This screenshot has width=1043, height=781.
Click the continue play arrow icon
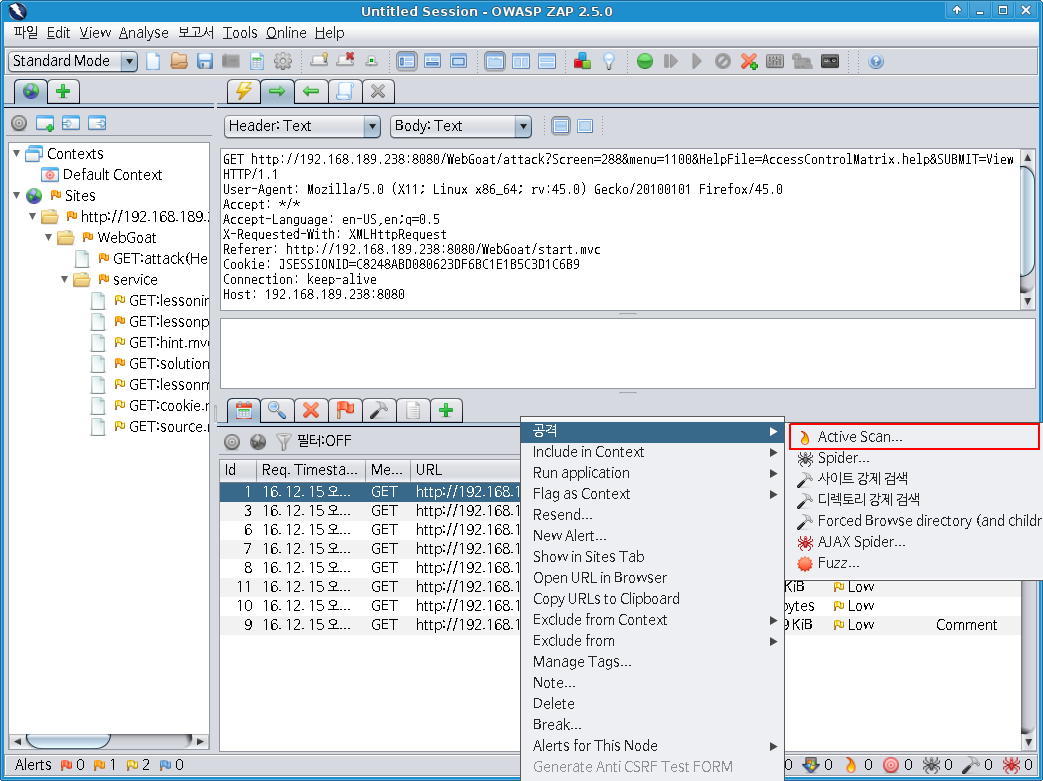[x=696, y=61]
